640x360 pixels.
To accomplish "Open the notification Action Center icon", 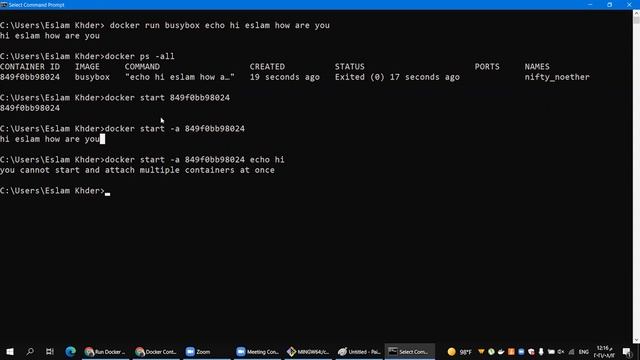I will tap(627, 351).
